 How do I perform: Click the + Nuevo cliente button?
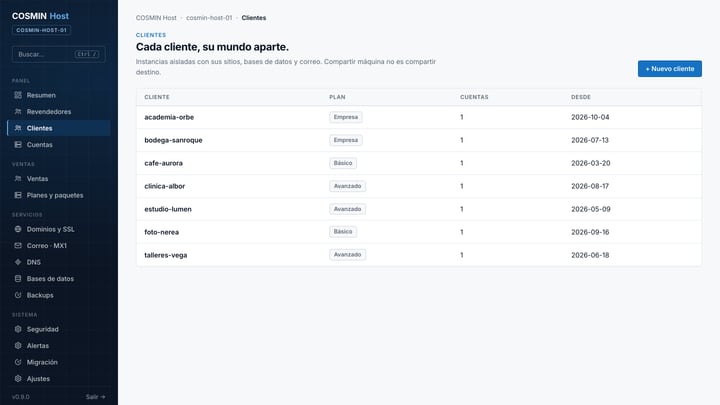coord(669,69)
